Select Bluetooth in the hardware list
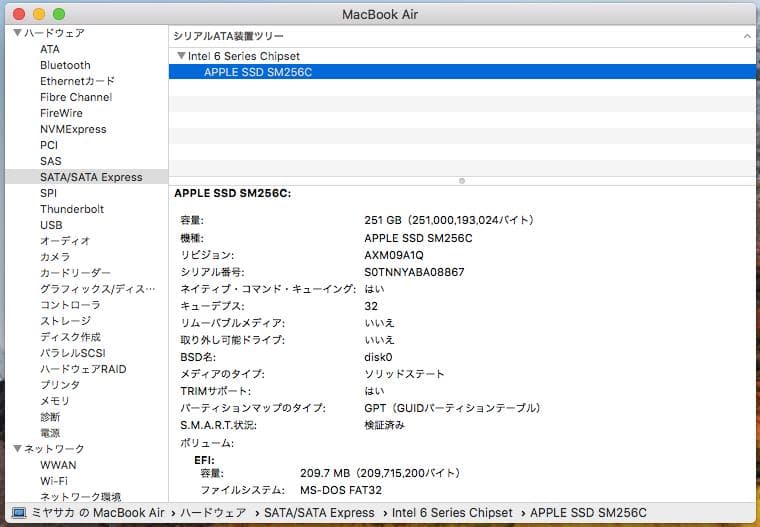760x527 pixels. 65,65
